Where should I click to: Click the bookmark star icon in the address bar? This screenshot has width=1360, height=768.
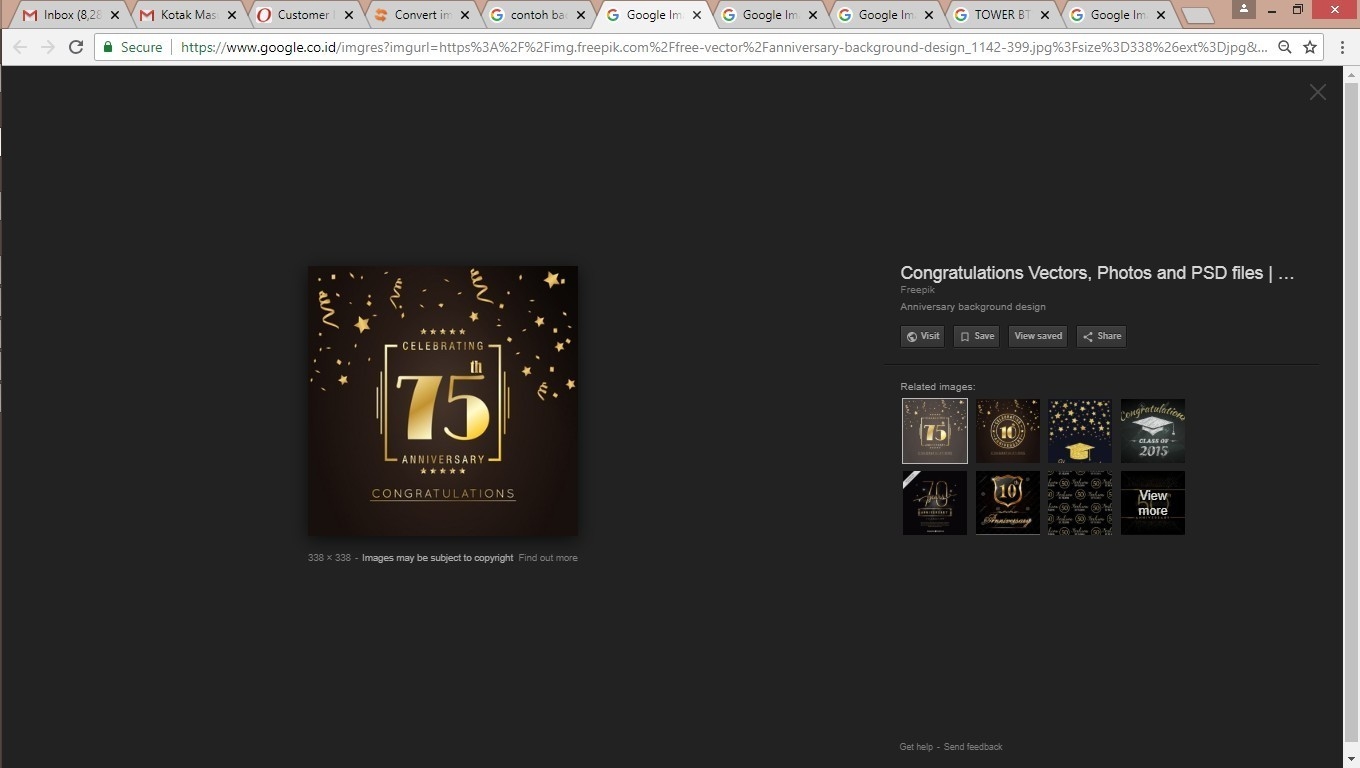point(1310,47)
